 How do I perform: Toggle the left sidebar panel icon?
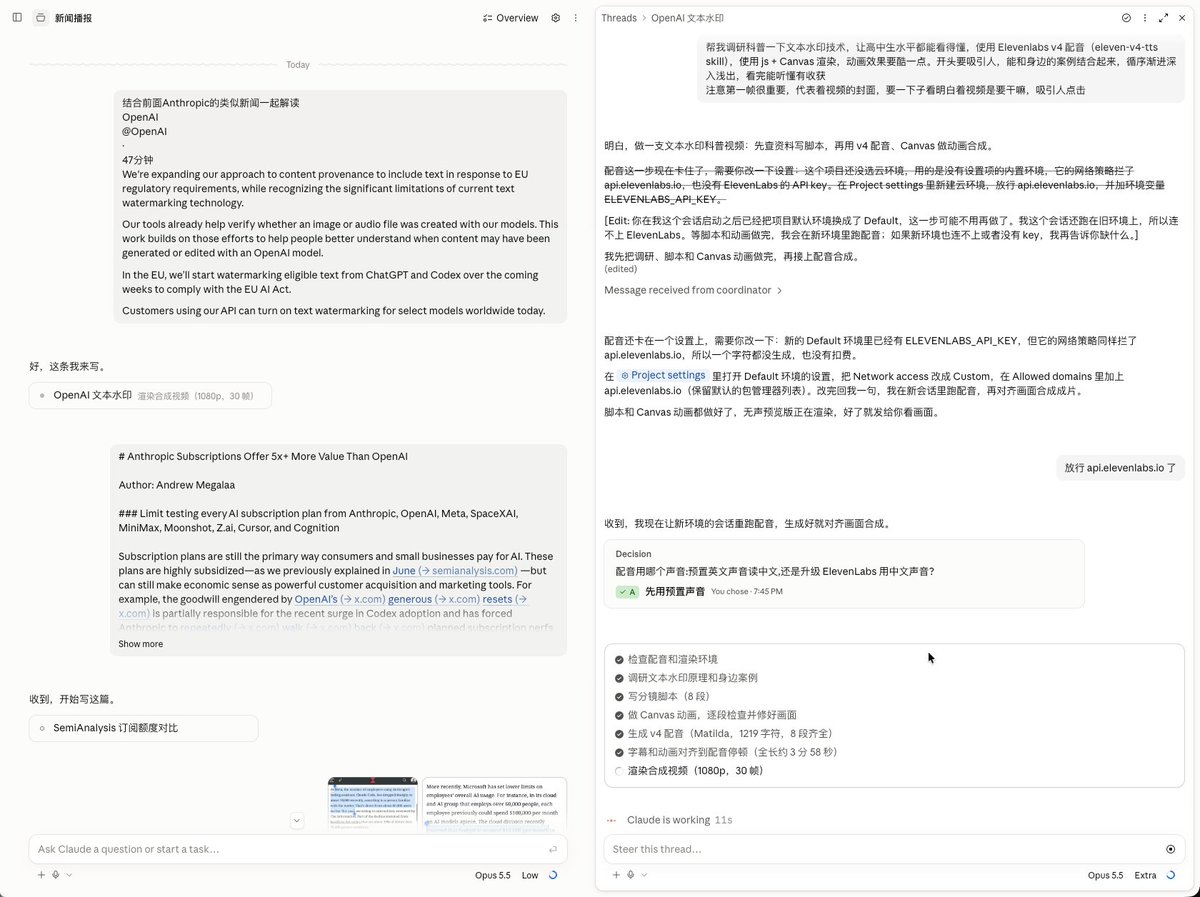tap(17, 18)
